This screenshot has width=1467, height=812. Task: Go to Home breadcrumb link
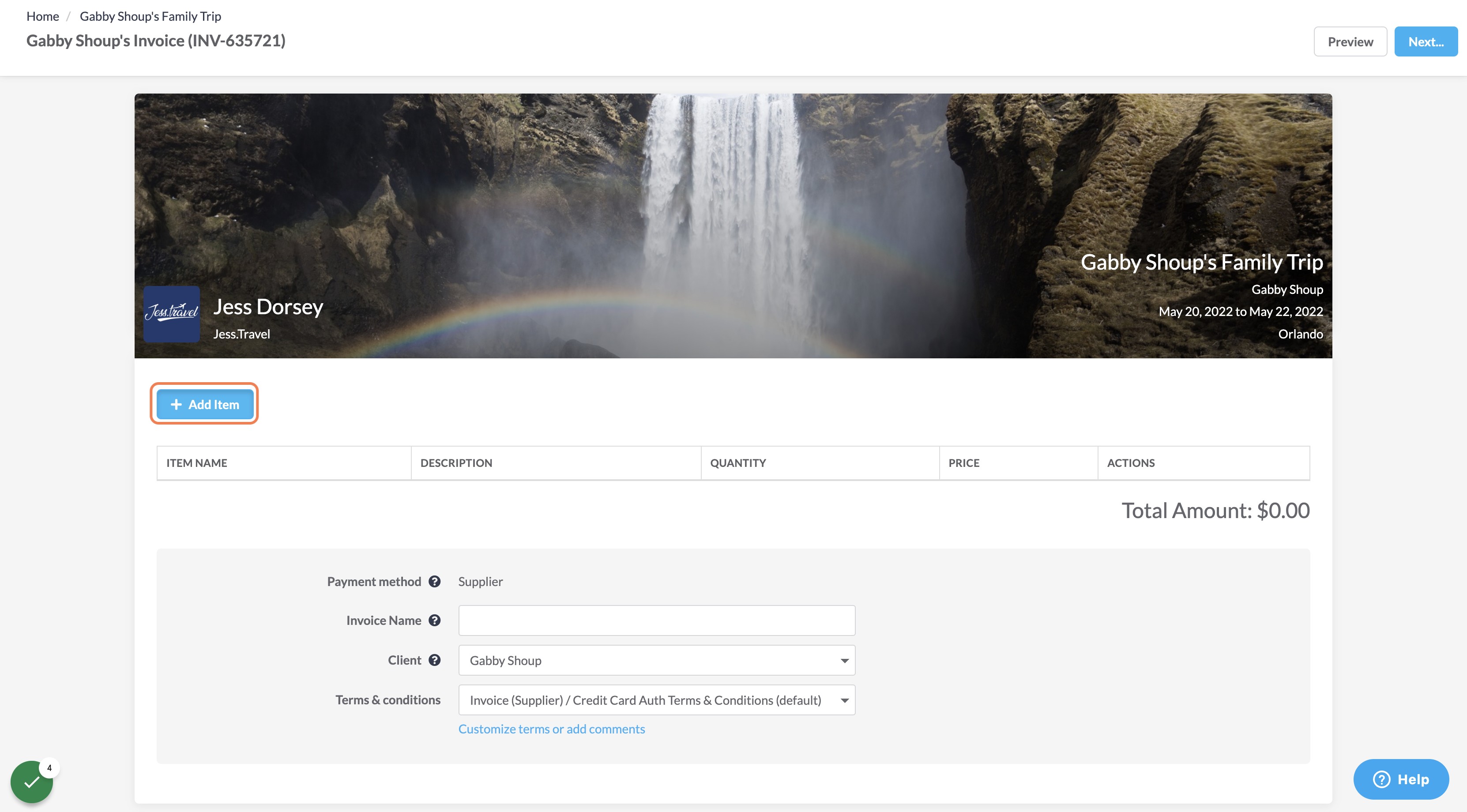point(43,16)
